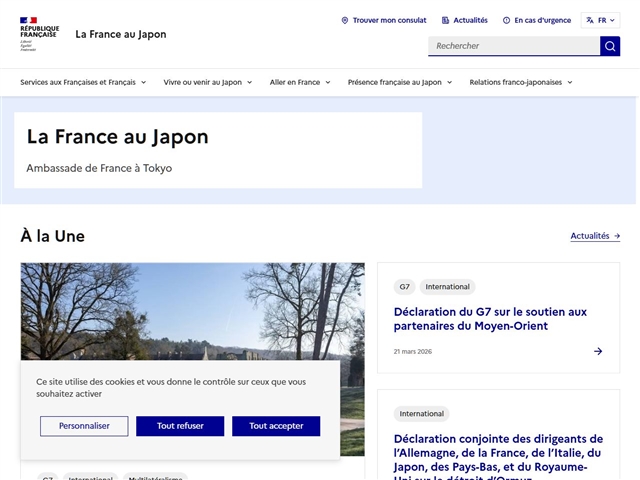Click Tout refuser cookie button
This screenshot has width=640, height=480.
[180, 426]
